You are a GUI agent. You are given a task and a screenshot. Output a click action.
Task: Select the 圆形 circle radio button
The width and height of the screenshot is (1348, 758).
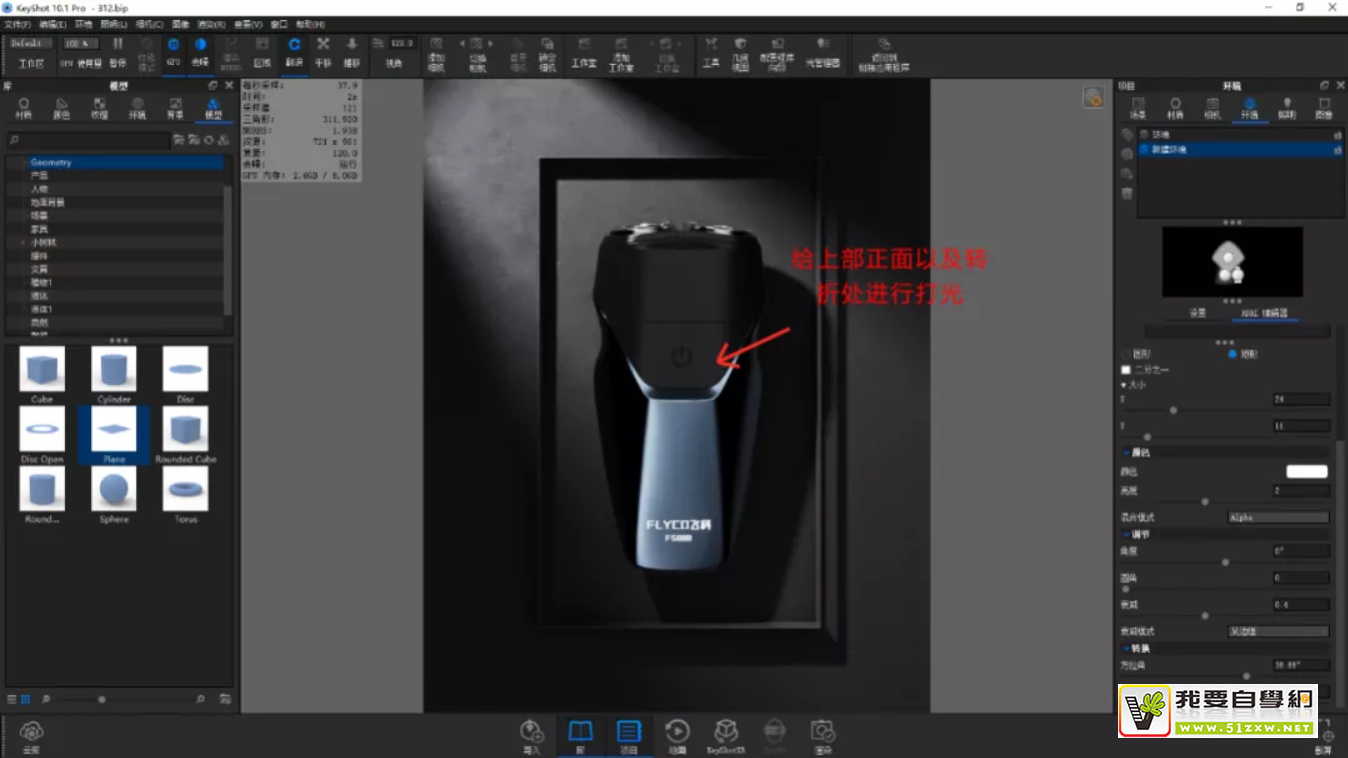[1126, 354]
